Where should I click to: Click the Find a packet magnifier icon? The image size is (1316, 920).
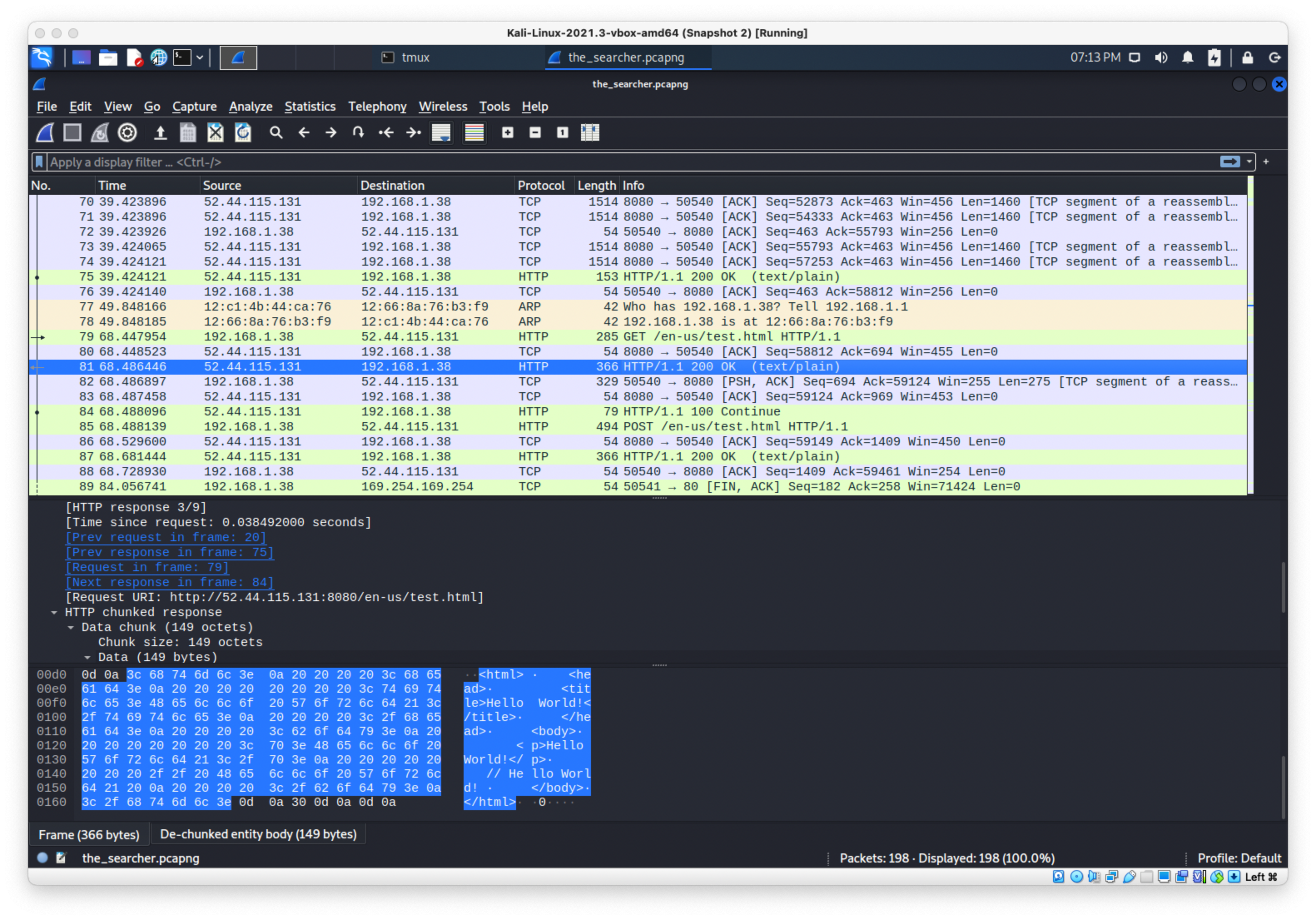[x=276, y=133]
